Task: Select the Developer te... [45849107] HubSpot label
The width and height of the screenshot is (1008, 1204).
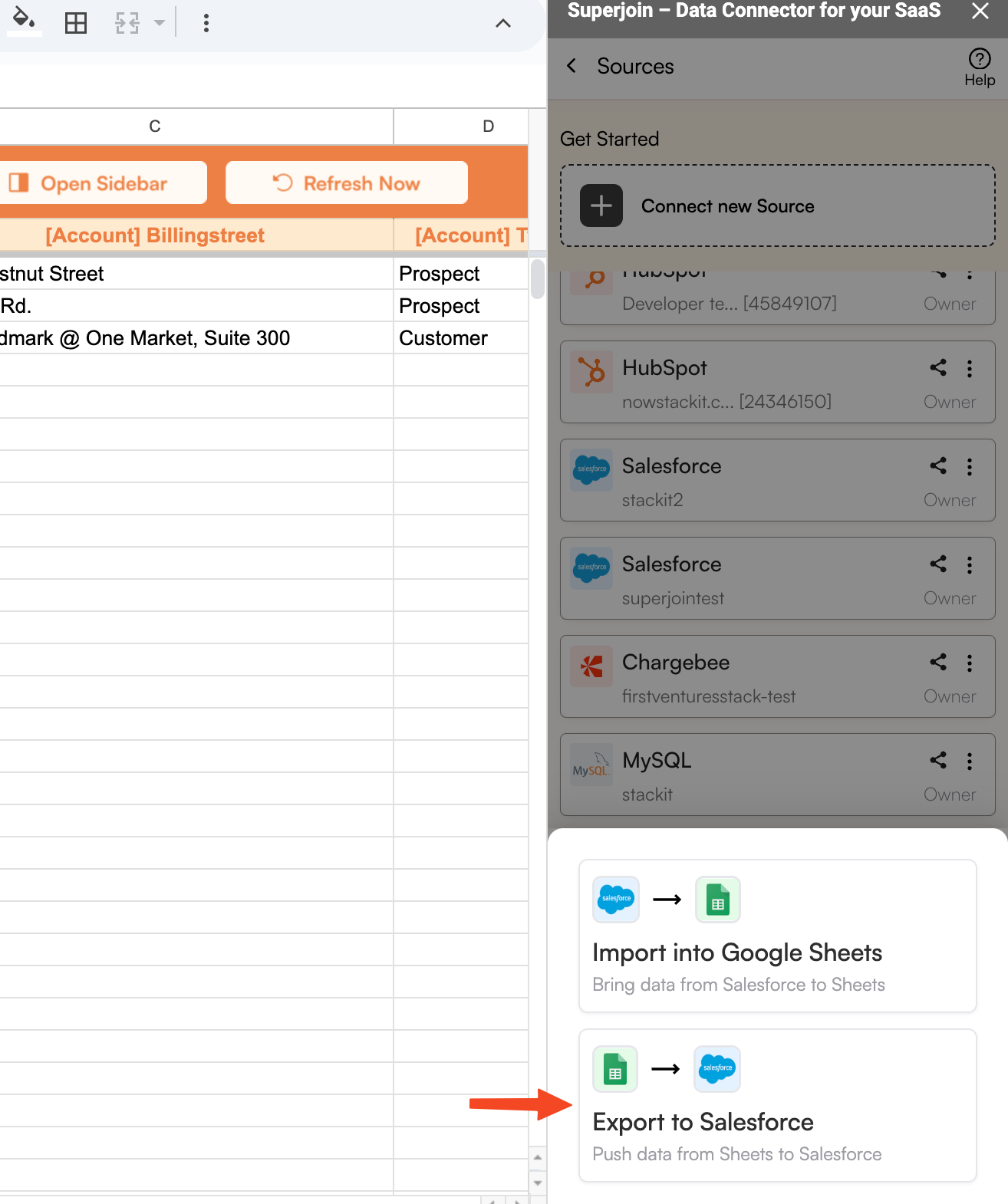Action: [730, 304]
